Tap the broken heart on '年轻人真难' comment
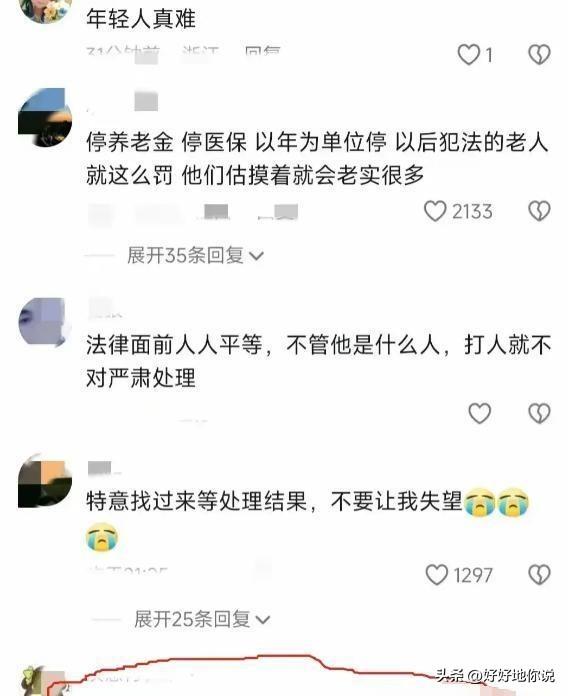 pyautogui.click(x=539, y=55)
